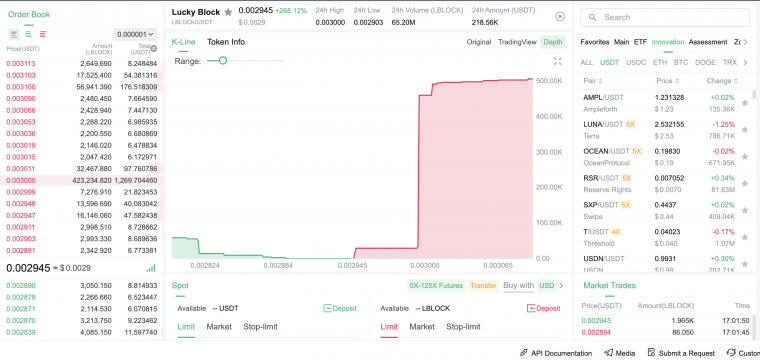Select sell-side Market order tab
The width and height of the screenshot is (760, 361).
click(x=422, y=327)
